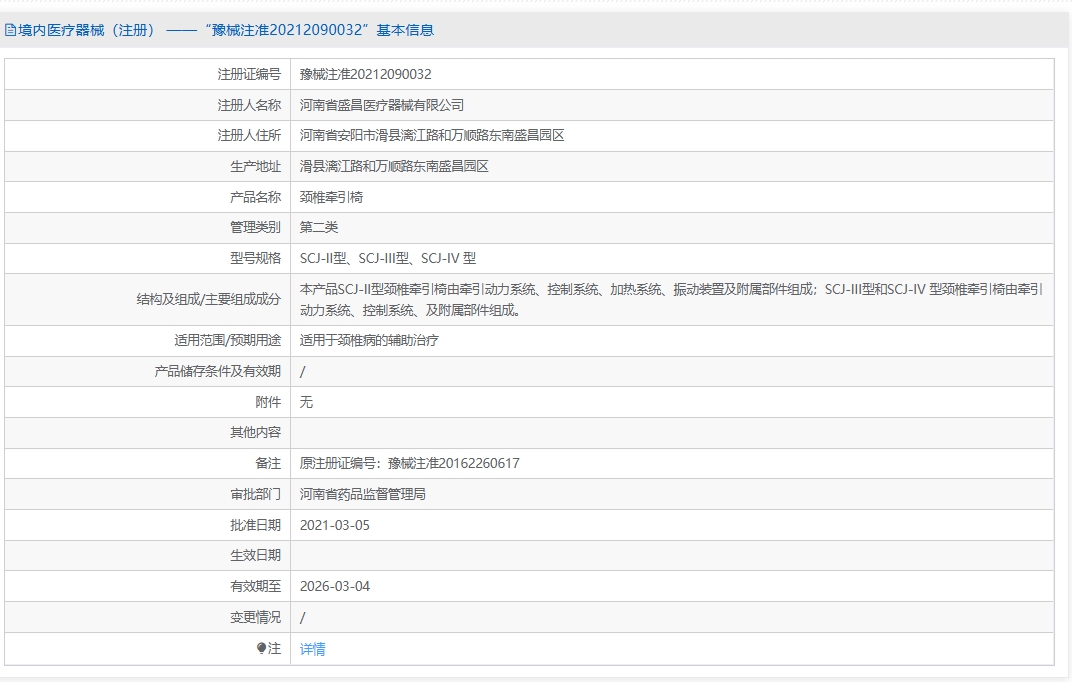Select registration number 豫械注准20212090032 value
Viewport: 1072px width, 682px height.
click(x=366, y=74)
